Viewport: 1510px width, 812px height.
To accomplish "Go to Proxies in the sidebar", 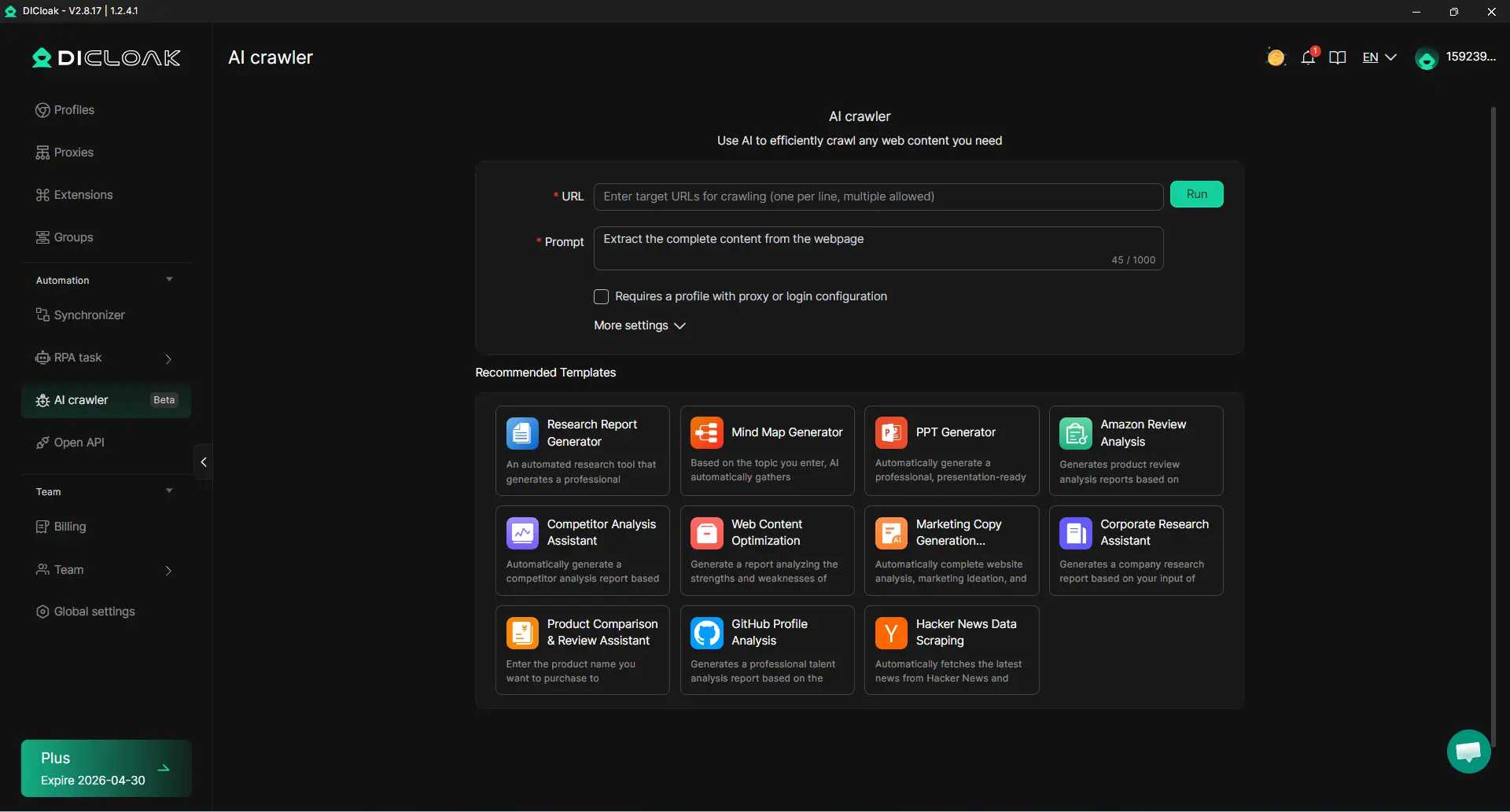I will 74,152.
